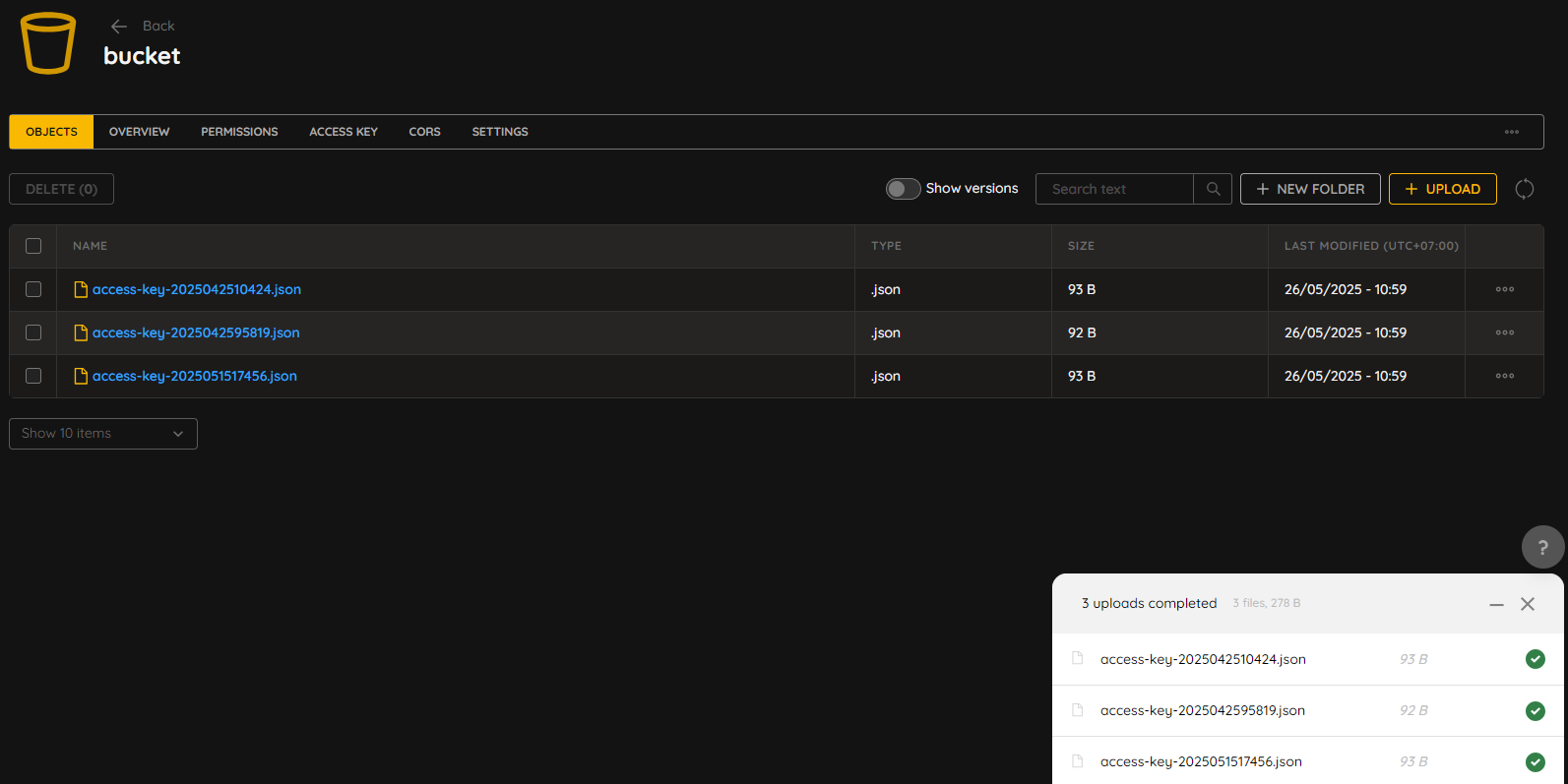Open actions menu for access-key-2025042595819.json row
This screenshot has height=784, width=1568.
1505,332
